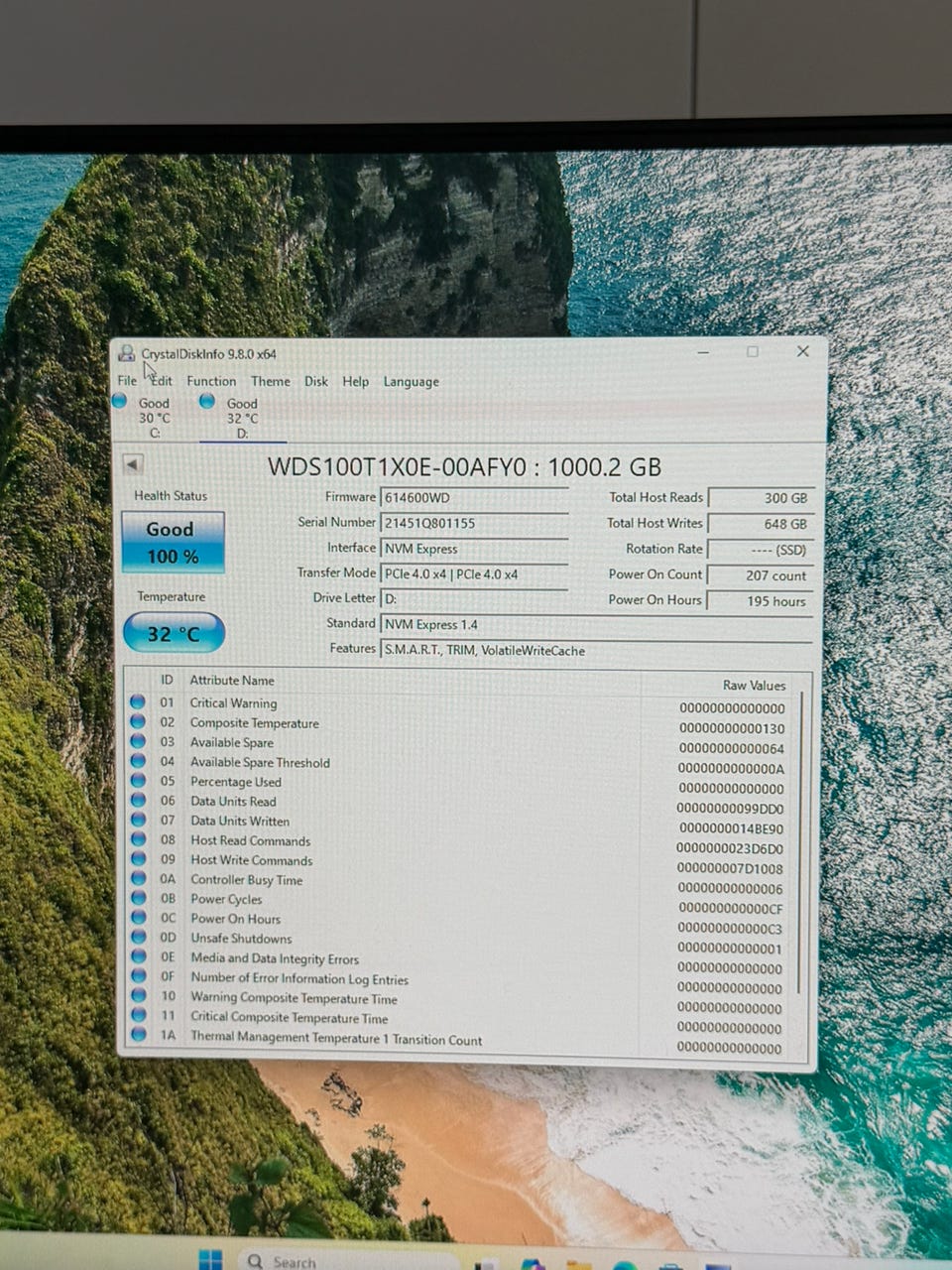Viewport: 952px width, 1270px height.
Task: Click the 32 °C temperature button
Action: click(174, 633)
